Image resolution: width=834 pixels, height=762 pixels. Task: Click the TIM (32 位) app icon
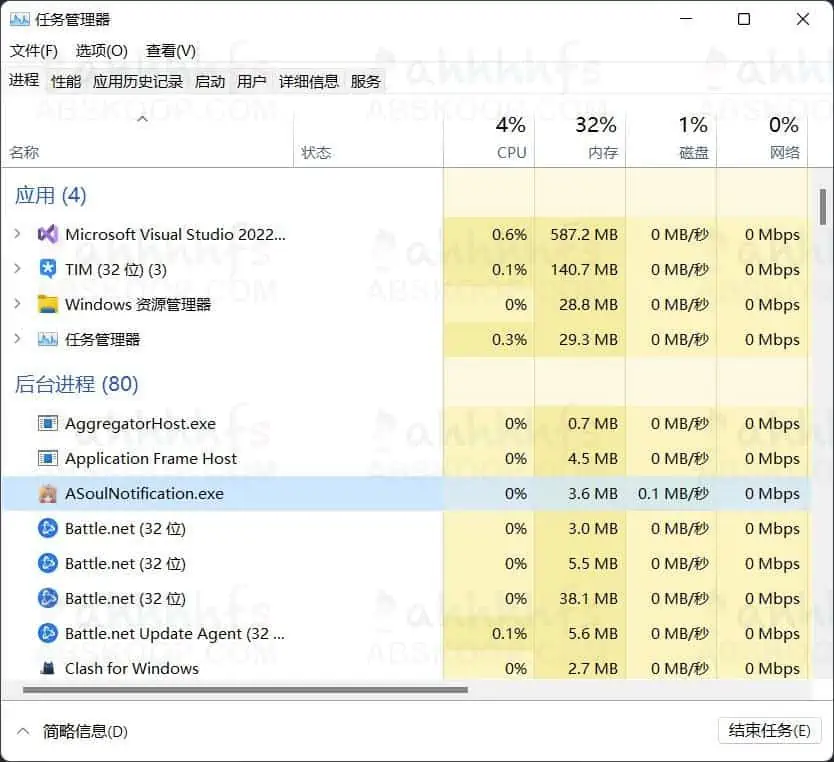click(48, 269)
